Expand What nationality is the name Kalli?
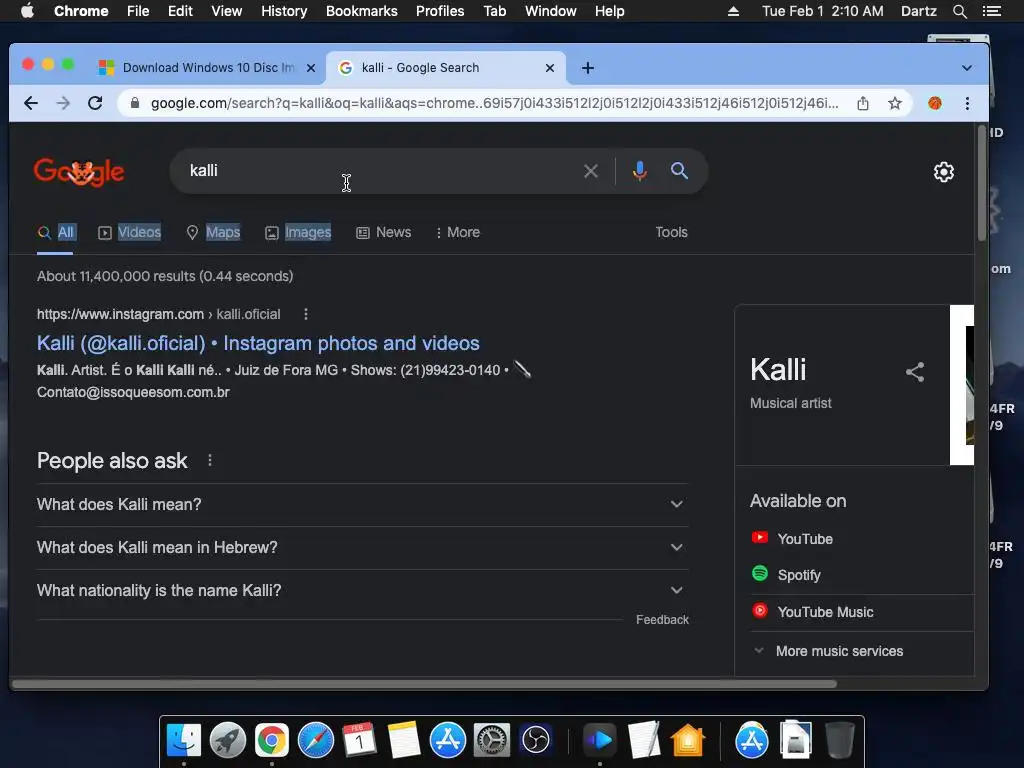This screenshot has height=768, width=1024. [x=362, y=590]
